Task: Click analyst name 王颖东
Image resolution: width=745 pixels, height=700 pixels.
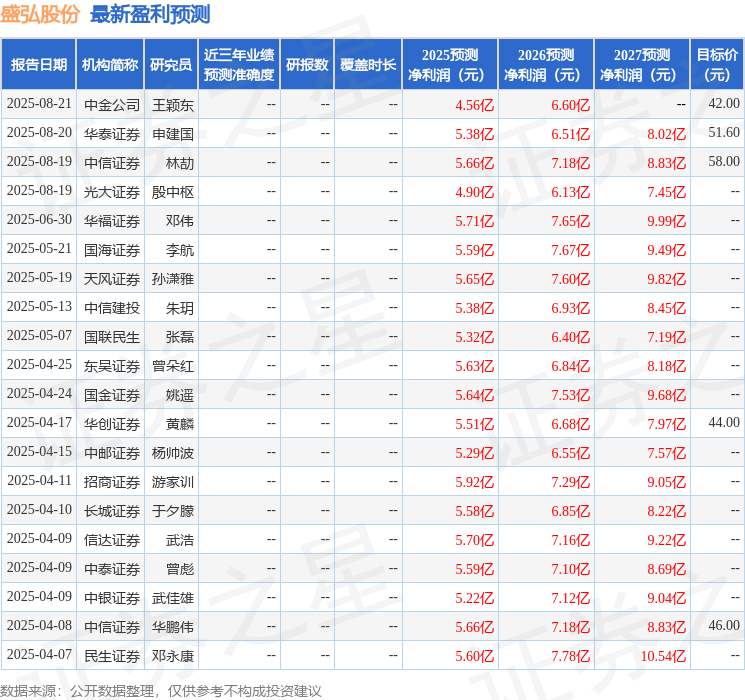Action: coord(173,105)
